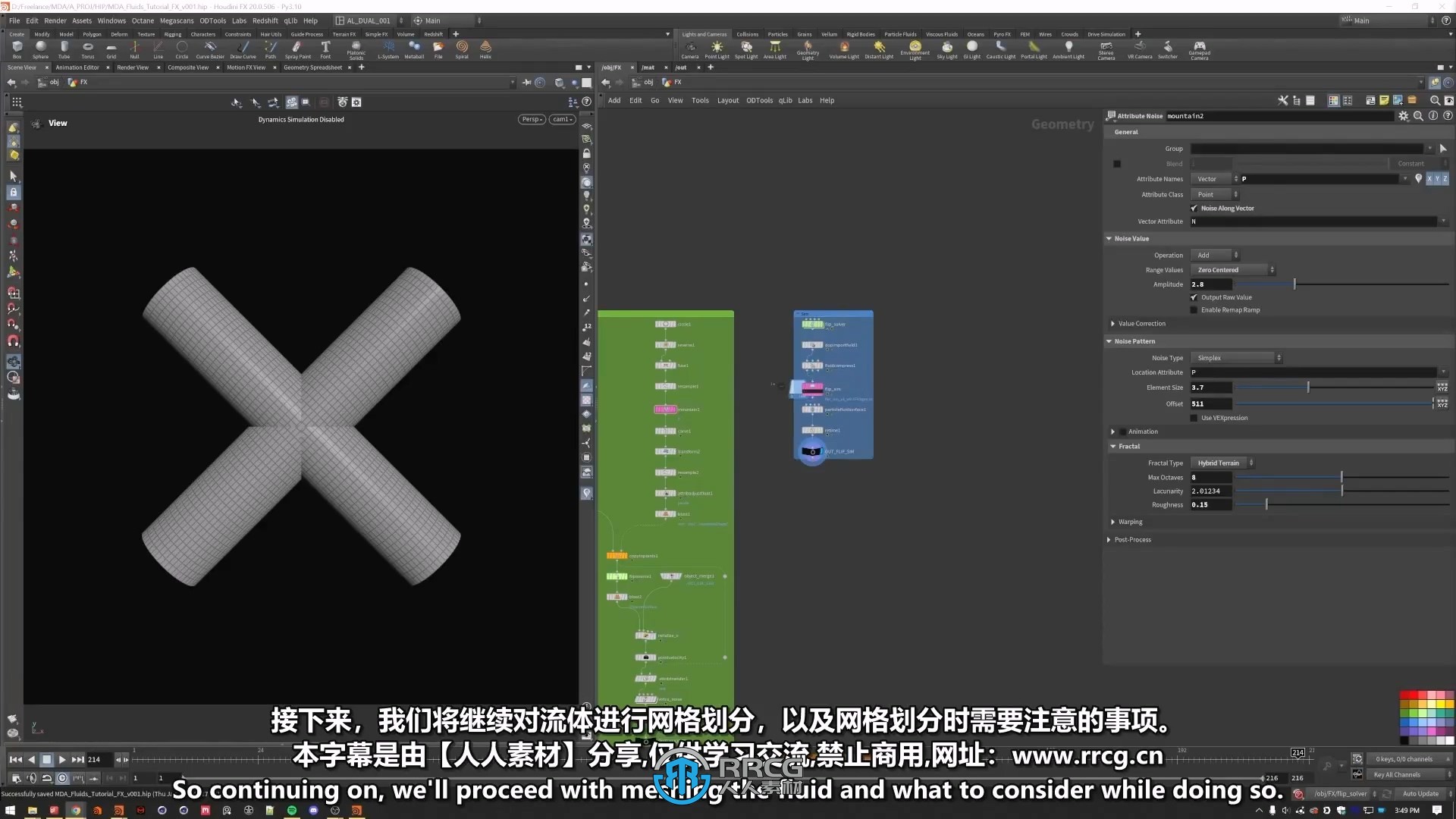Image resolution: width=1456 pixels, height=819 pixels.
Task: Add an Area Light from shelf
Action: 775,49
